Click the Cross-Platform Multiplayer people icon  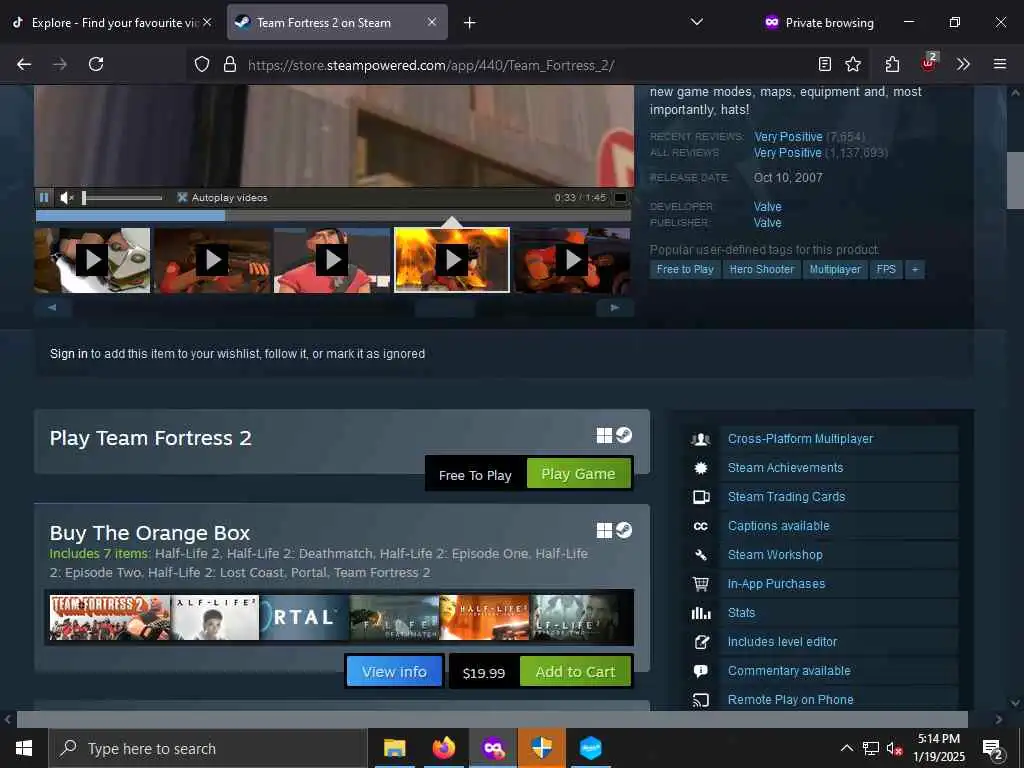point(701,439)
